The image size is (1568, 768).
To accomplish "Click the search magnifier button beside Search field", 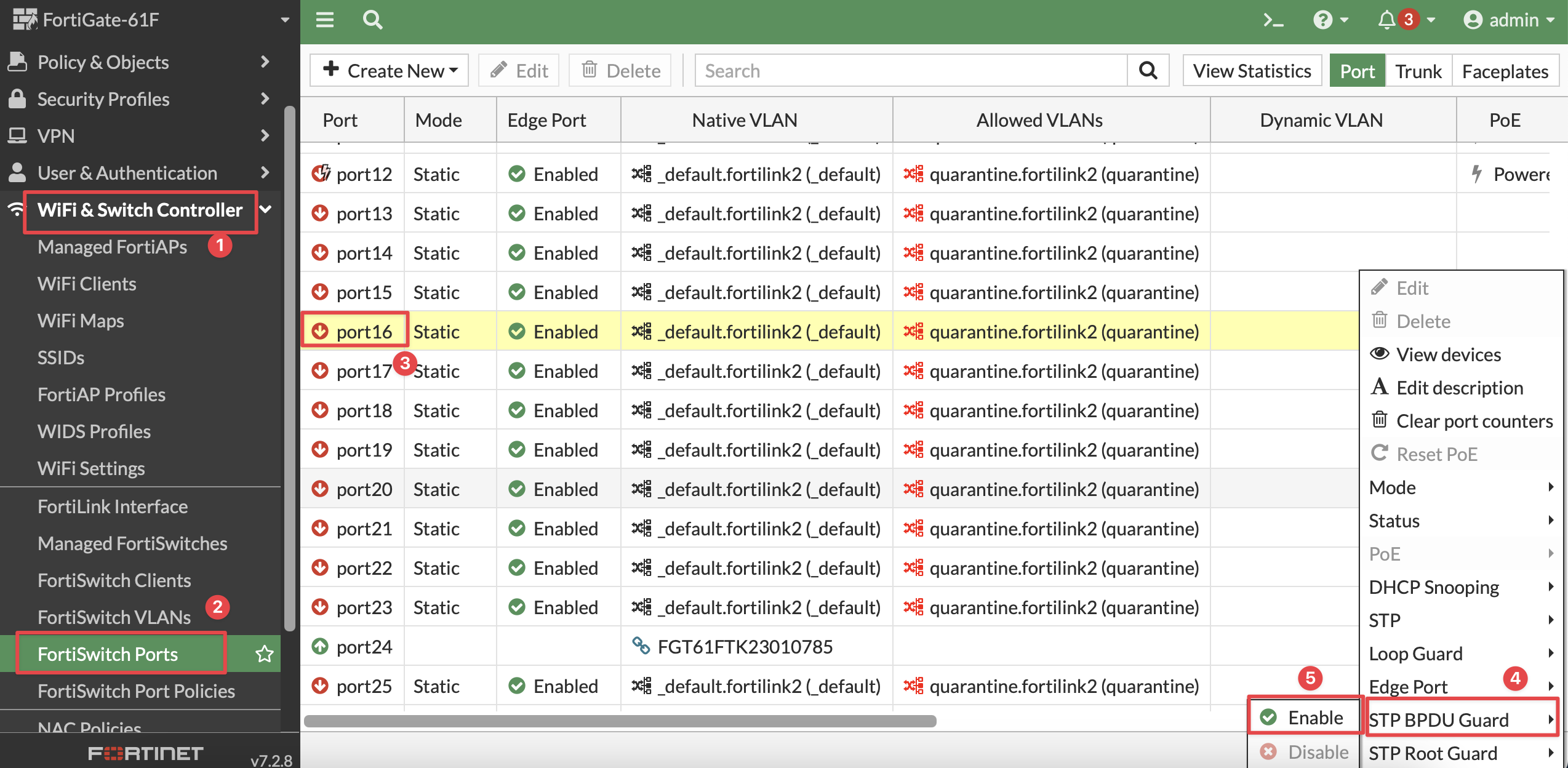I will click(1148, 71).
